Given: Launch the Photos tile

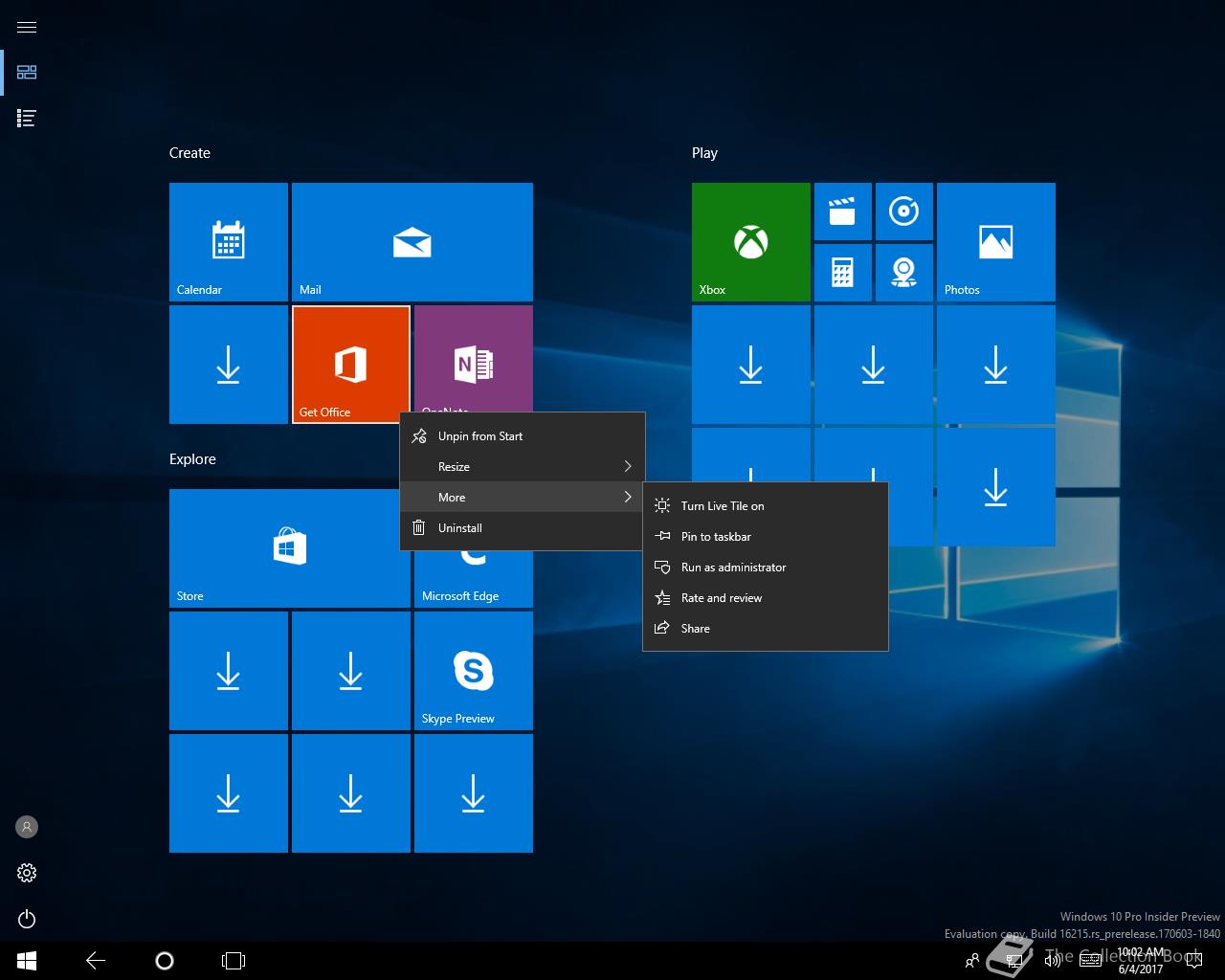Looking at the screenshot, I should [996, 242].
